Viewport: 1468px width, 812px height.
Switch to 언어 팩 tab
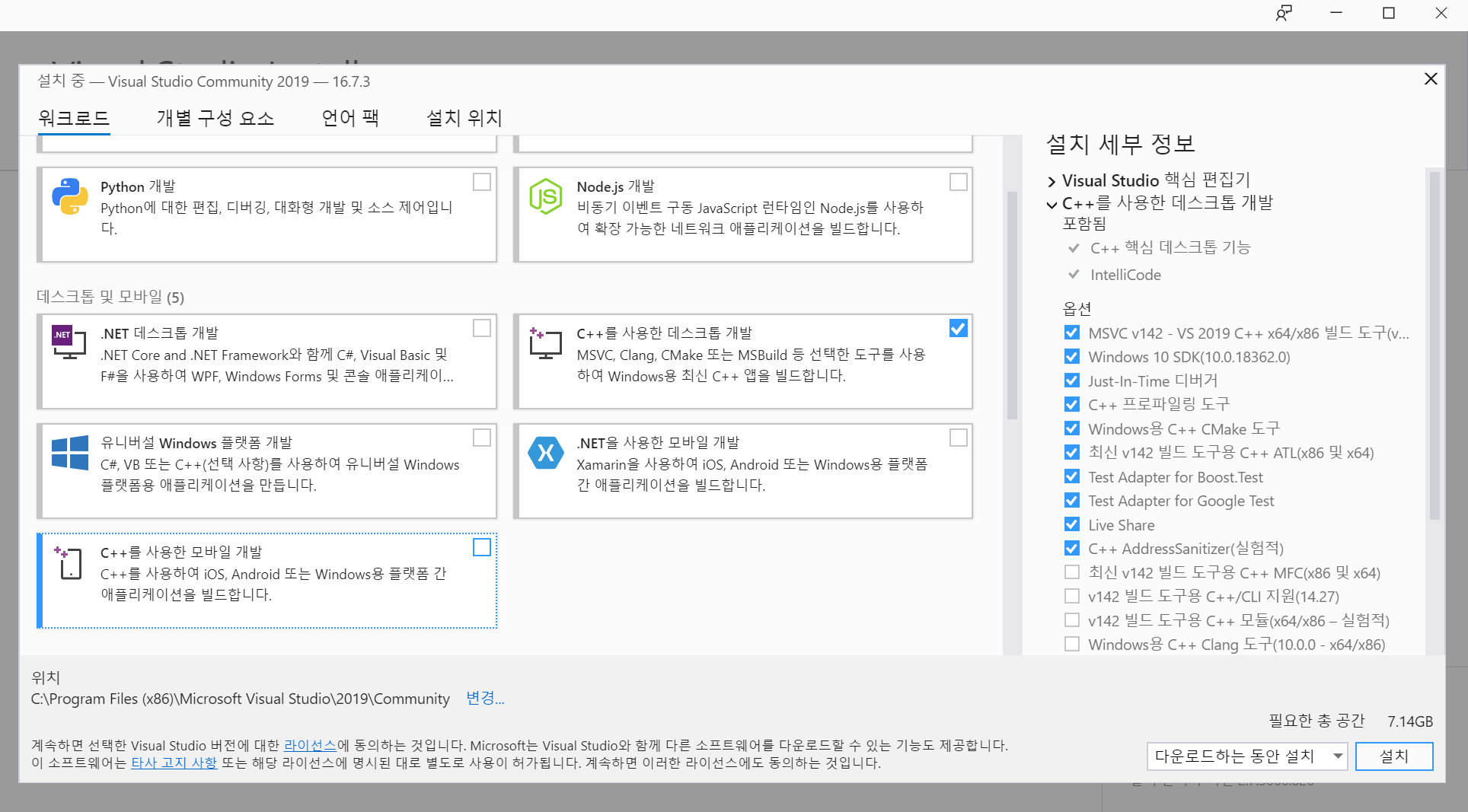coord(350,118)
